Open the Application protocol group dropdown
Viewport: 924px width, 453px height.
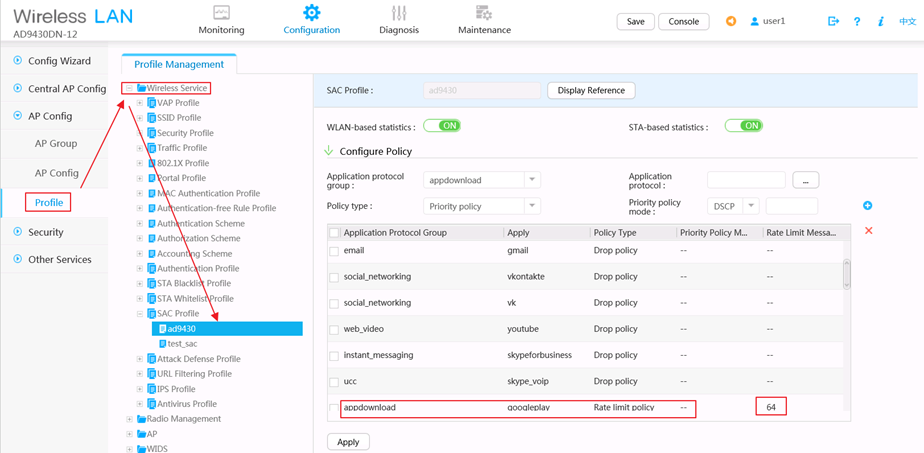tap(532, 180)
